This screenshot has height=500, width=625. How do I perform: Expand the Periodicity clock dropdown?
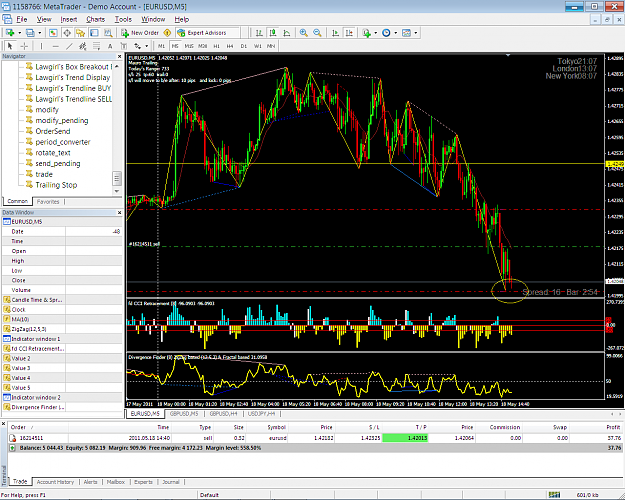[395, 33]
